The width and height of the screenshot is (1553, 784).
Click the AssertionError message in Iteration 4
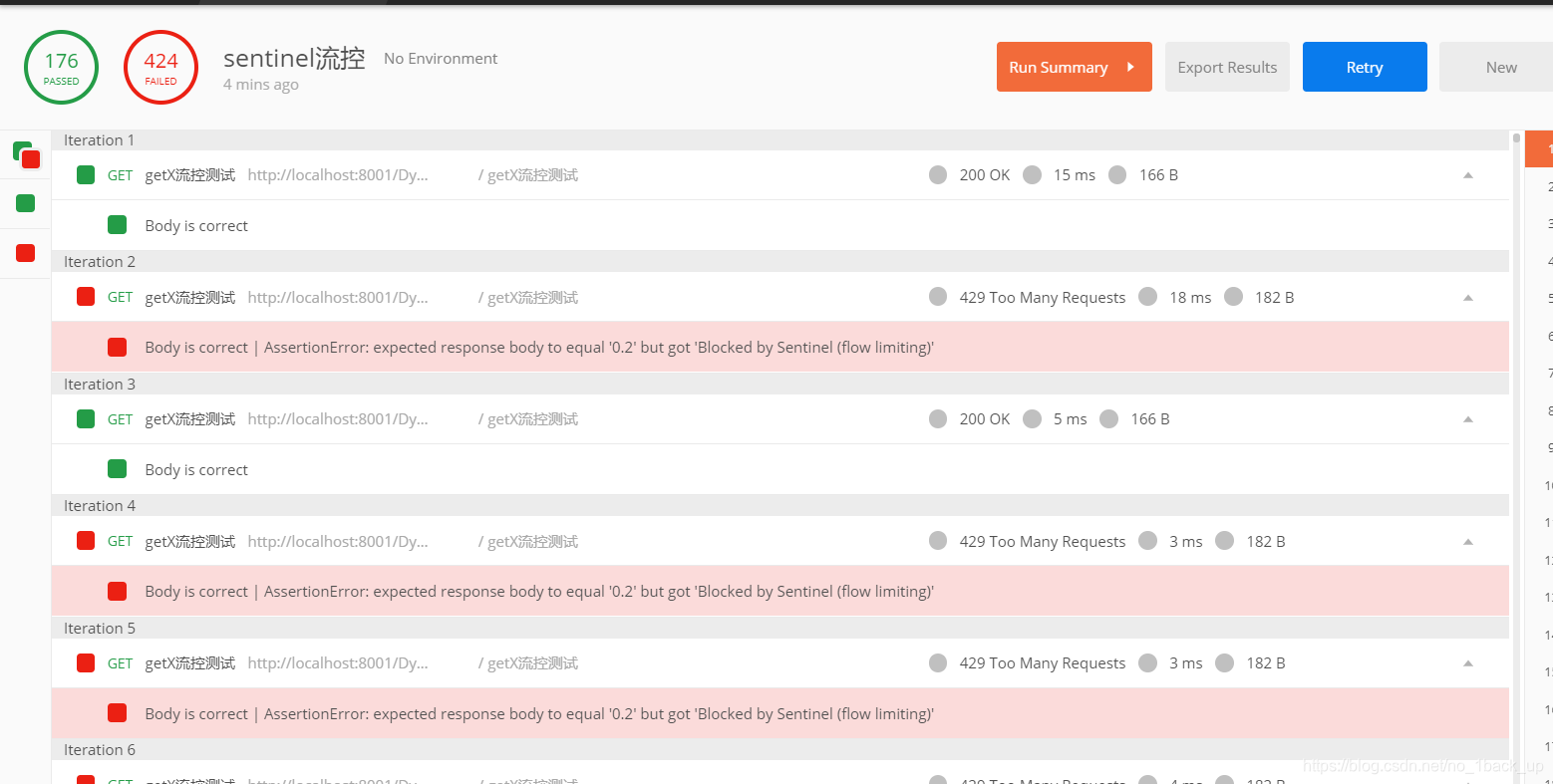(599, 592)
